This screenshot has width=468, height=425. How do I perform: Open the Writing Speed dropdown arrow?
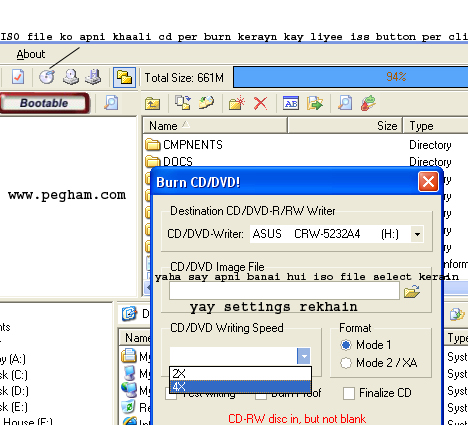pos(304,356)
